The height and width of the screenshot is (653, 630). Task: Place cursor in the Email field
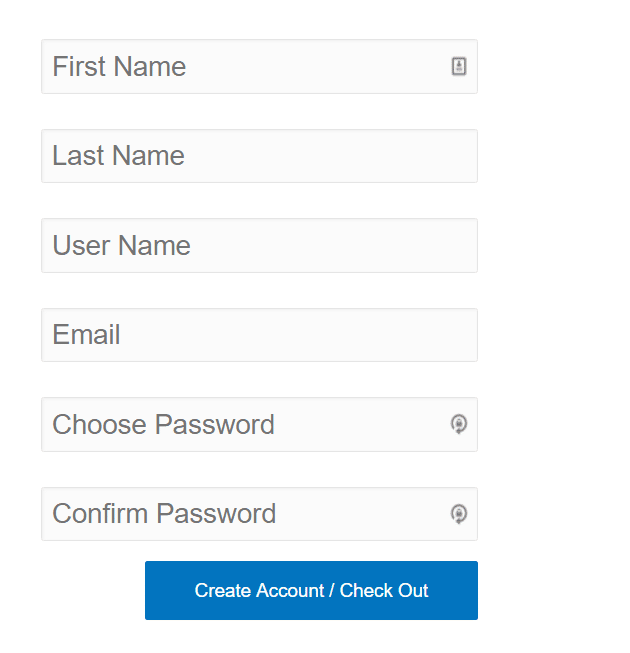pos(259,335)
